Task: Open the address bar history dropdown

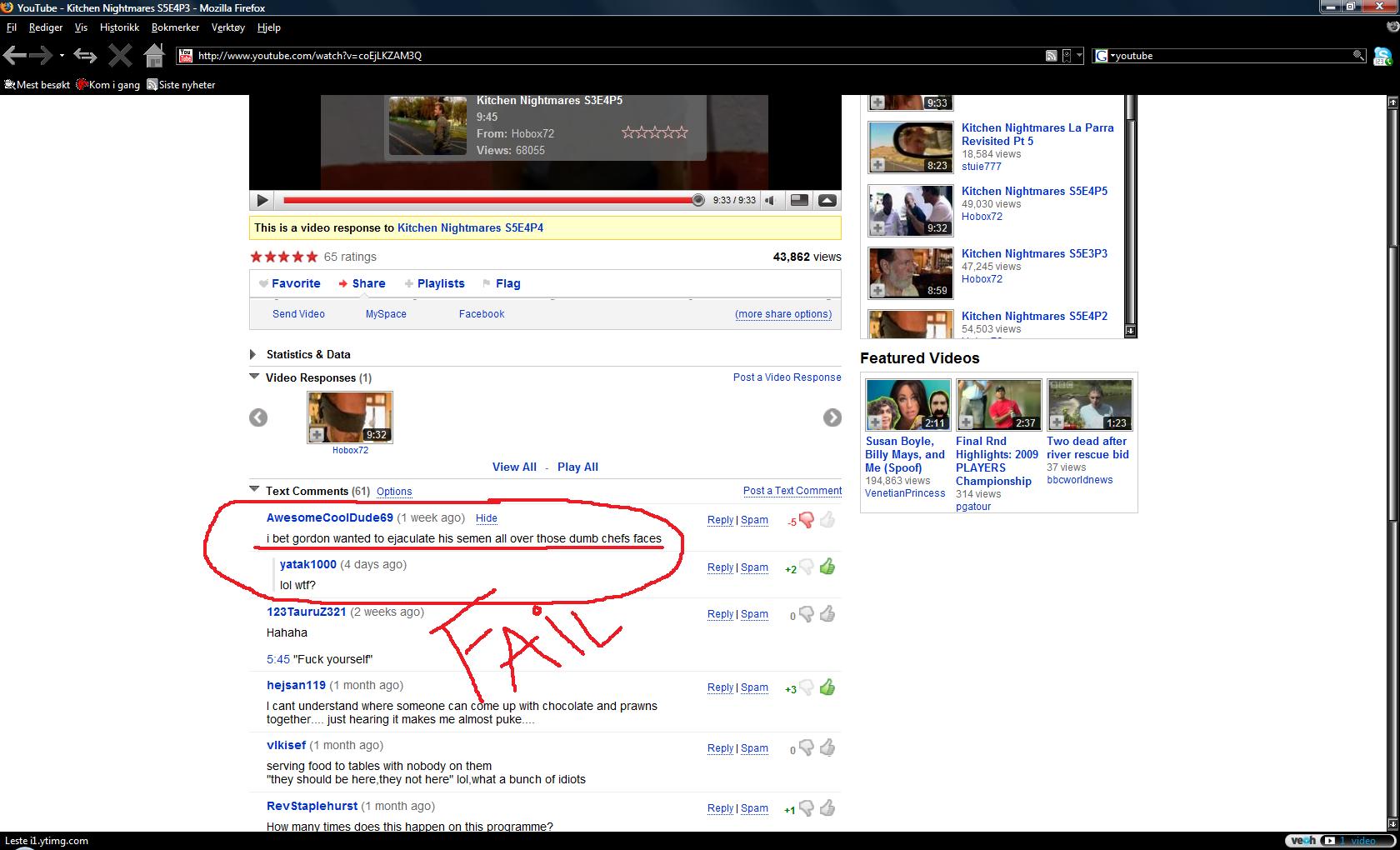Action: pyautogui.click(x=1079, y=56)
